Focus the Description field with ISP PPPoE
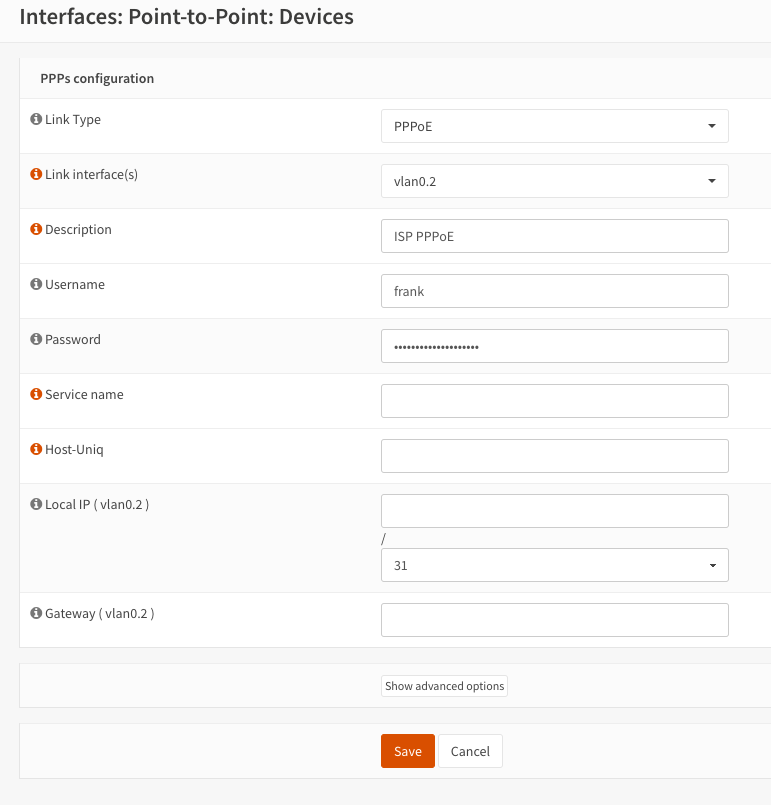 pyautogui.click(x=554, y=236)
